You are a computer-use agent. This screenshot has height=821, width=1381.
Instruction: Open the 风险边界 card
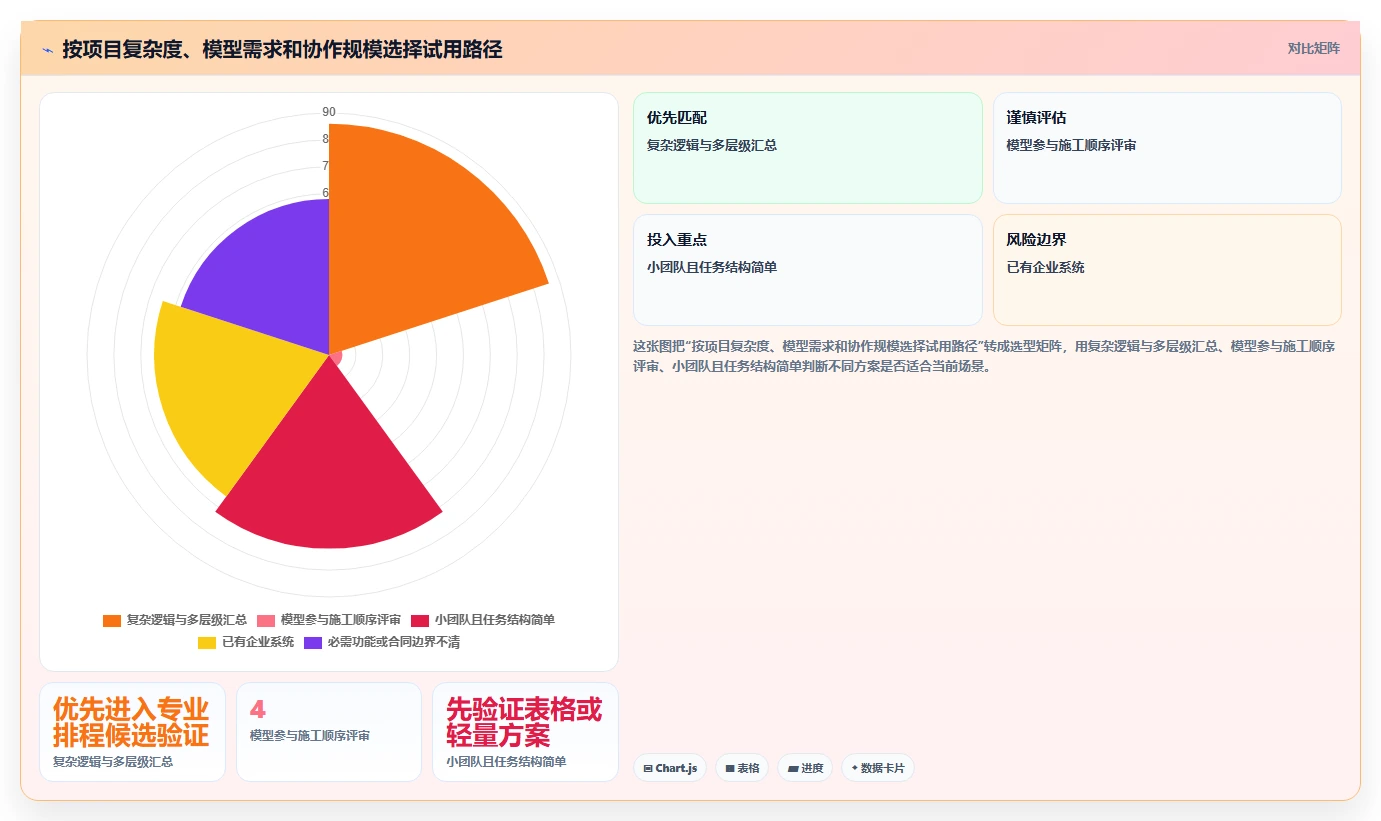click(x=1167, y=270)
